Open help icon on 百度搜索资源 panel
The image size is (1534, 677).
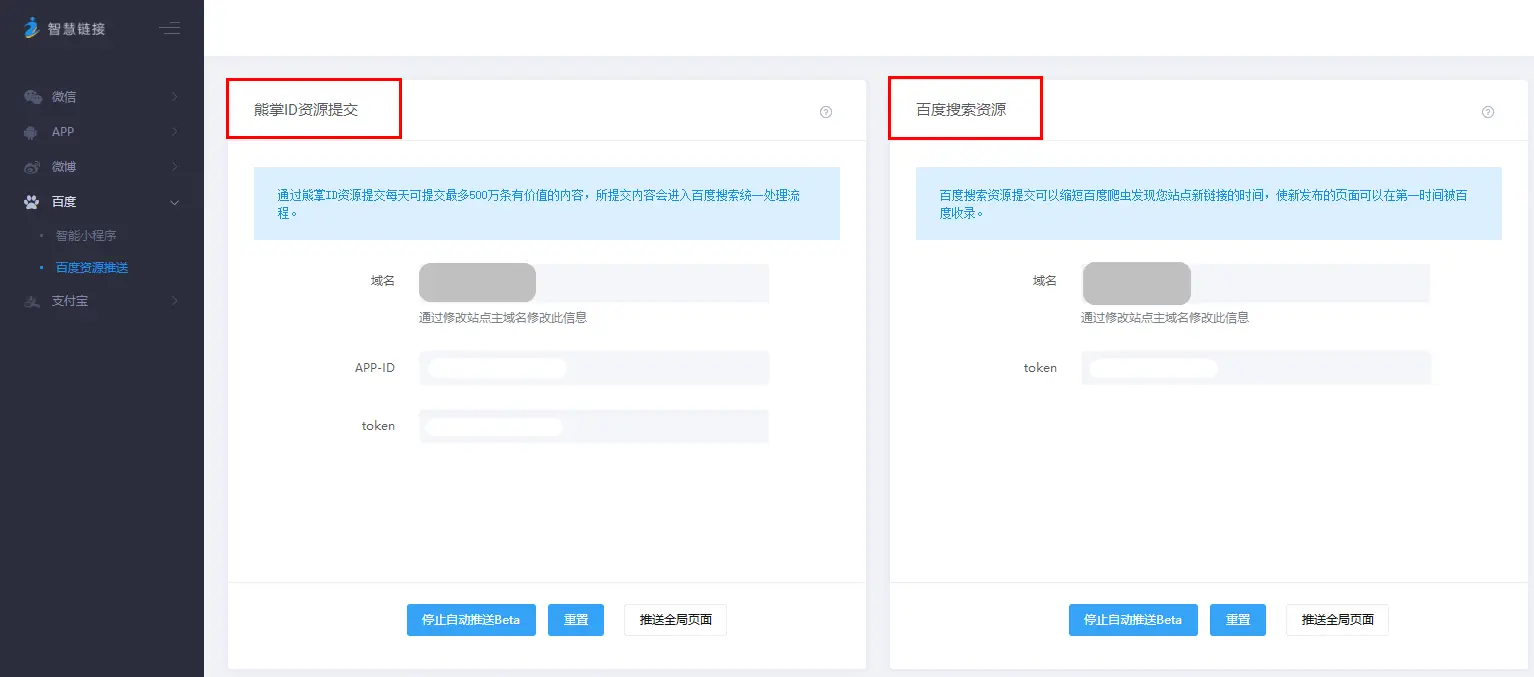1488,112
